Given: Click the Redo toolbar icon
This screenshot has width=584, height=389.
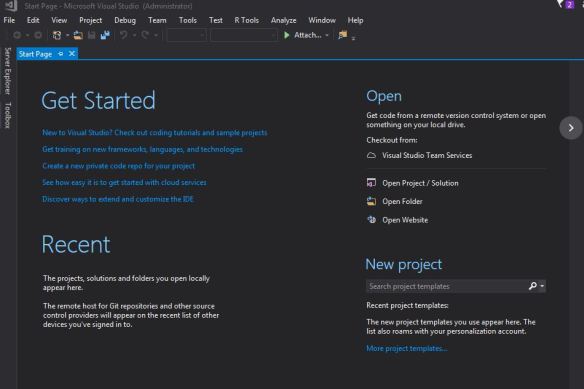Looking at the screenshot, I should [145, 35].
